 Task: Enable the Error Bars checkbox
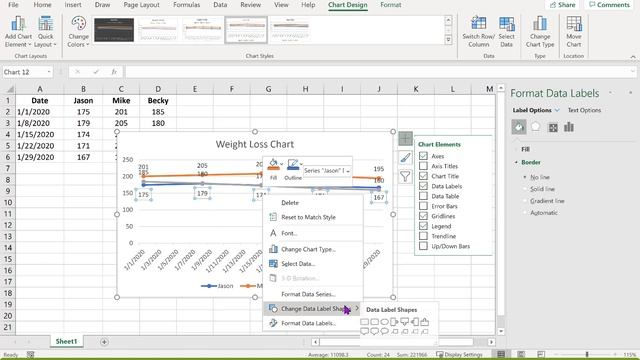click(x=423, y=206)
